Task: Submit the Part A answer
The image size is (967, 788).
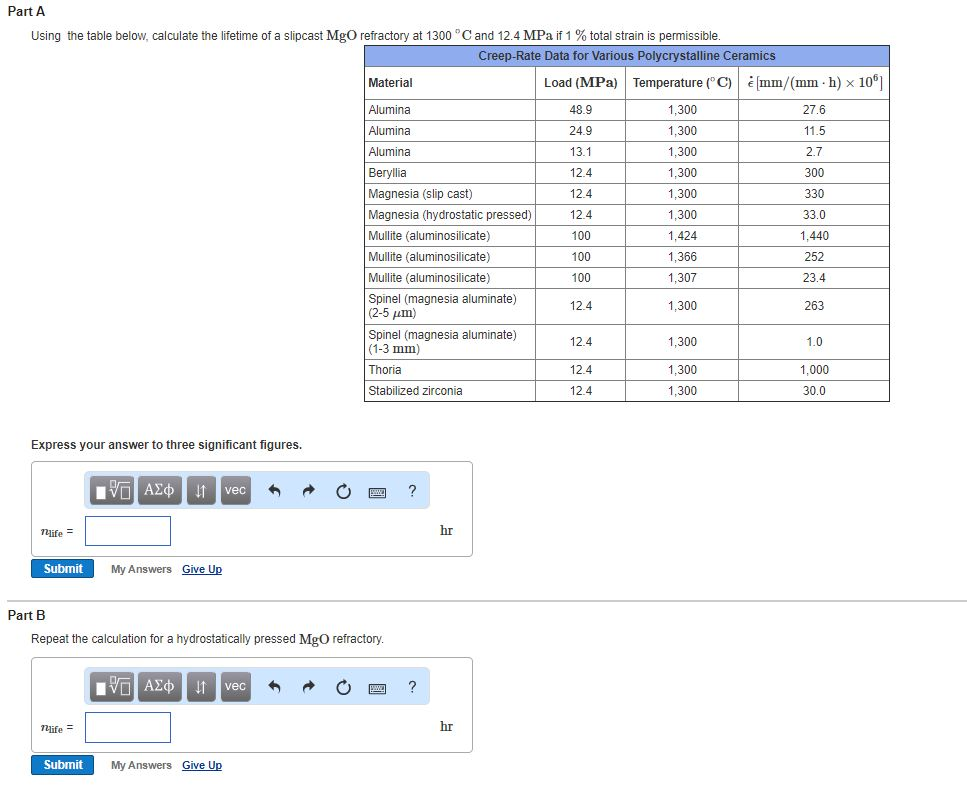Action: [62, 568]
